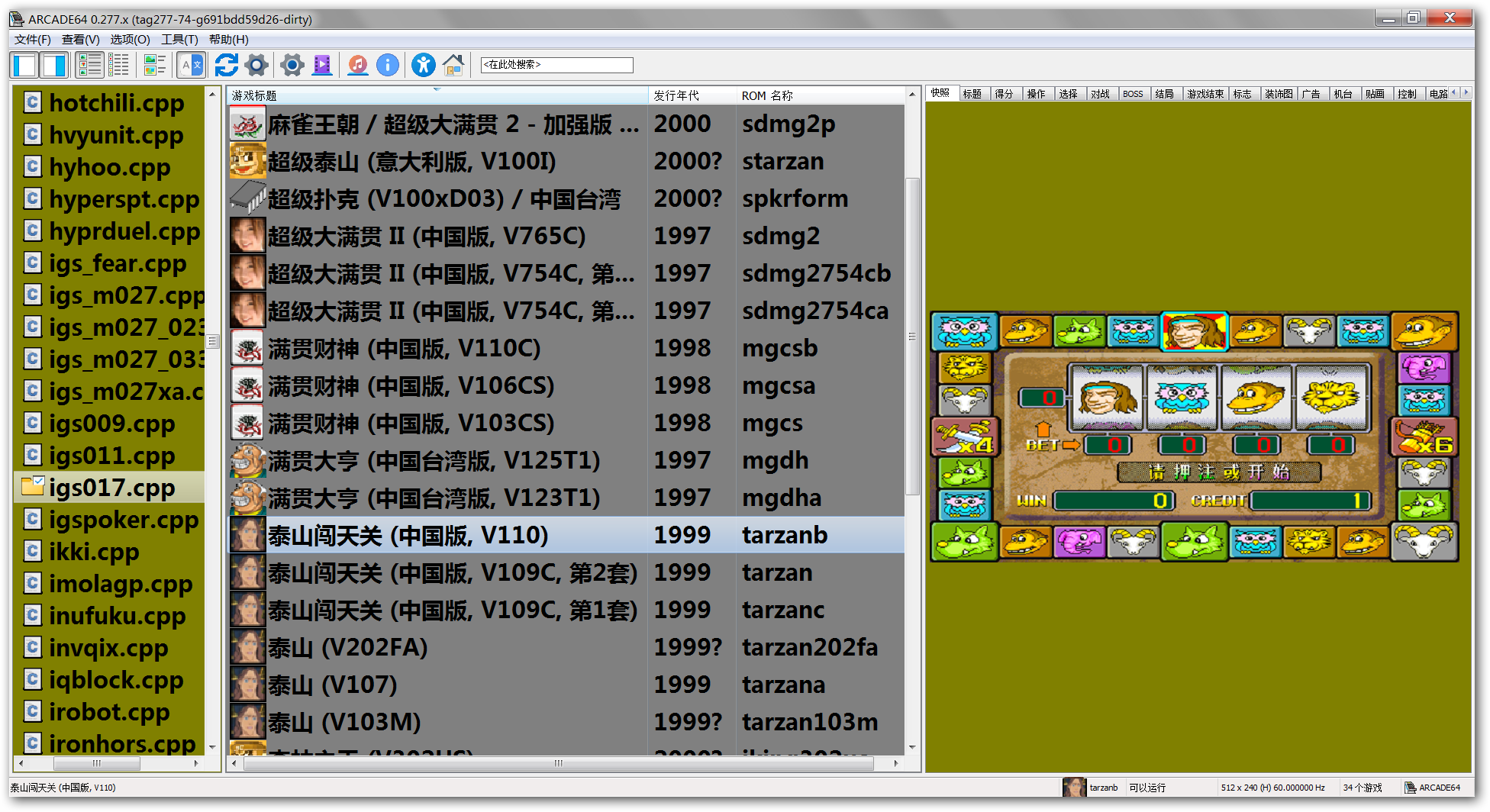Switch to the 得分 tab

(1004, 94)
